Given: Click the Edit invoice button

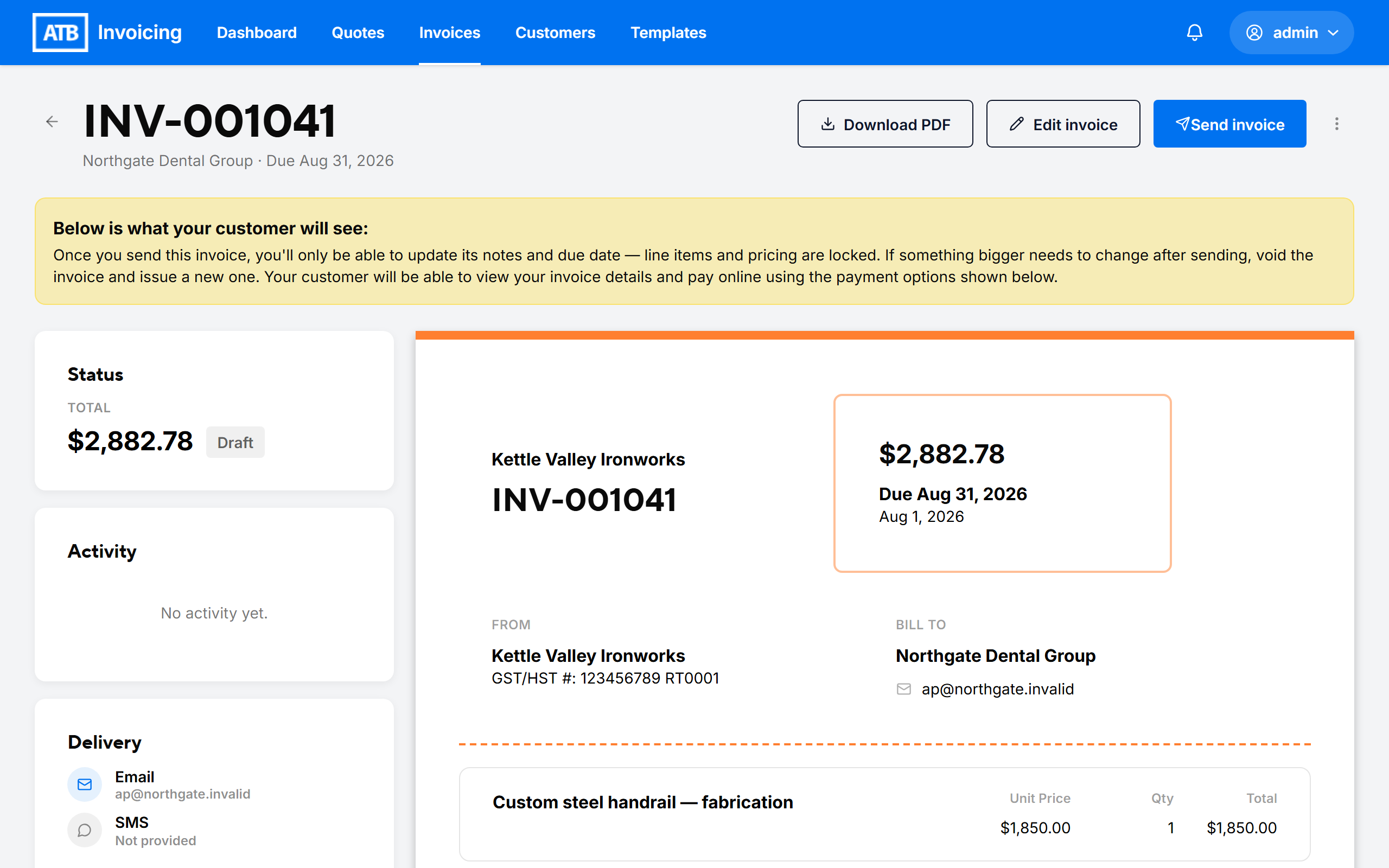Looking at the screenshot, I should point(1063,124).
